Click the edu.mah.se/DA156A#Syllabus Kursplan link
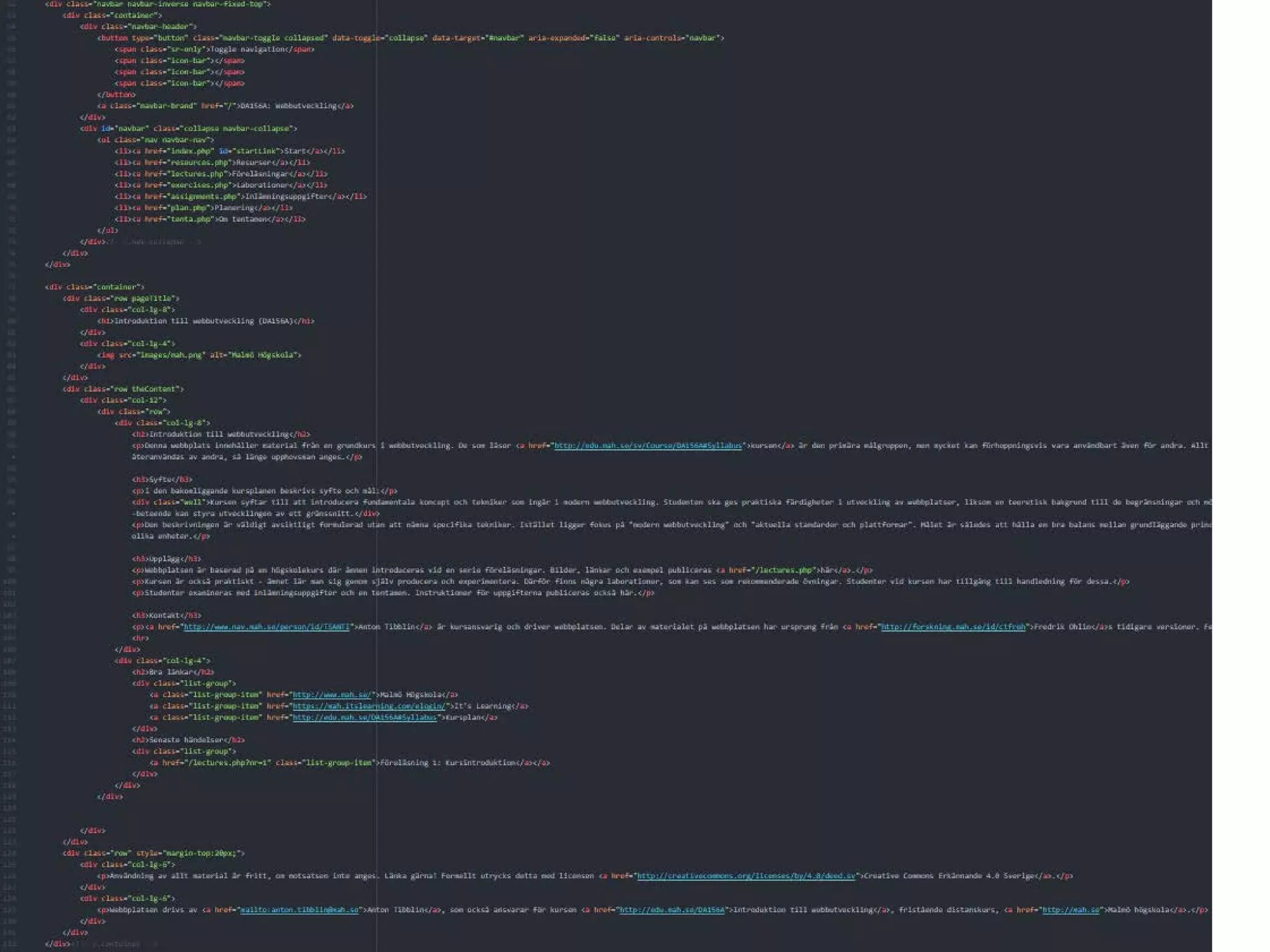 365,718
